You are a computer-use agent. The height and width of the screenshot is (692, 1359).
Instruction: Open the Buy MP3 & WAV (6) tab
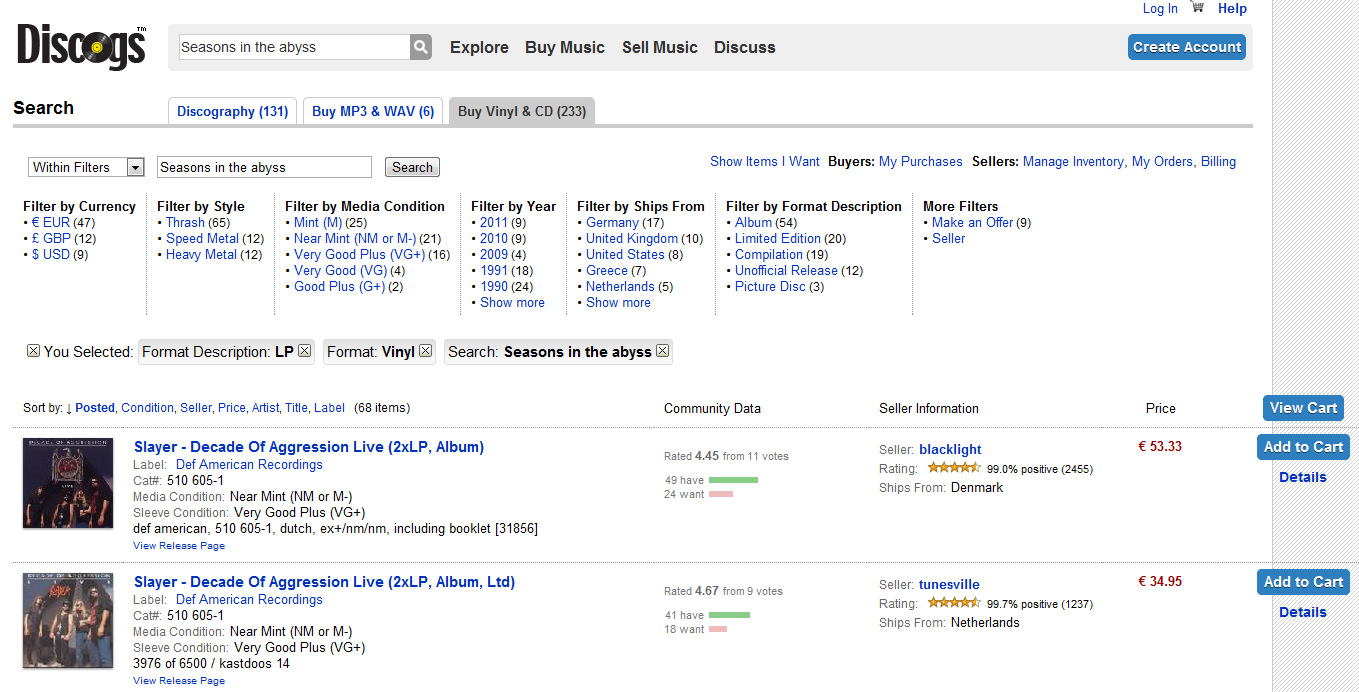pos(373,111)
